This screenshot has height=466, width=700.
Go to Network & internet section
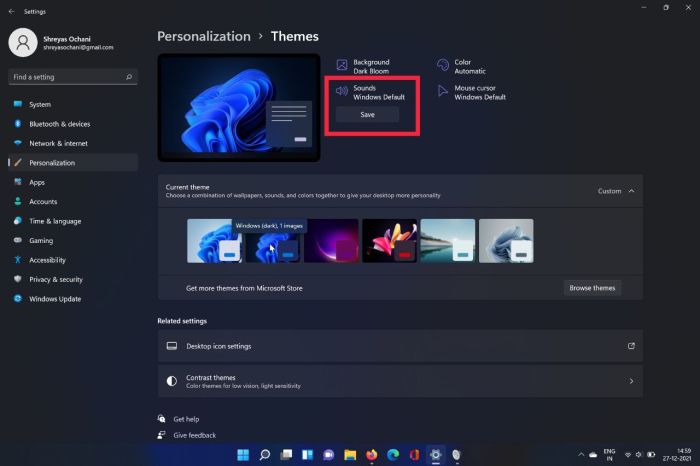73,143
